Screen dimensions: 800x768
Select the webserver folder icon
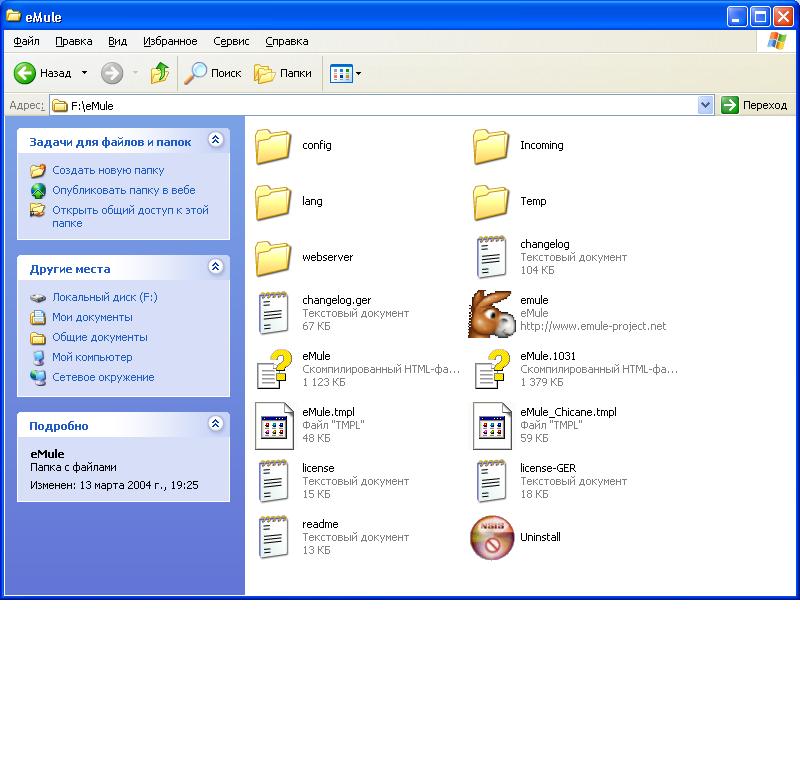[x=273, y=258]
